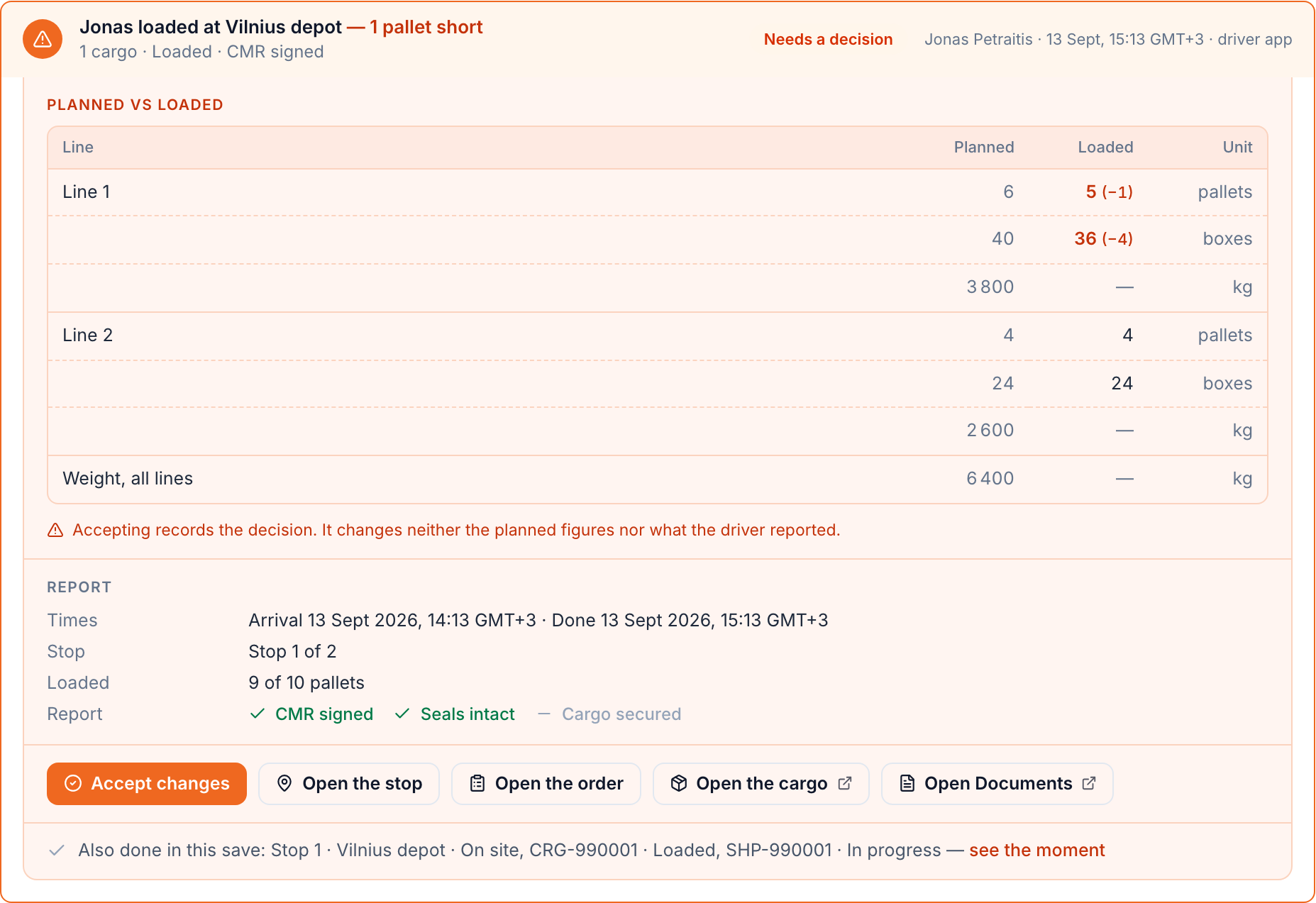The height and width of the screenshot is (903, 1316).
Task: Click the arrival and done times text
Action: (x=538, y=620)
